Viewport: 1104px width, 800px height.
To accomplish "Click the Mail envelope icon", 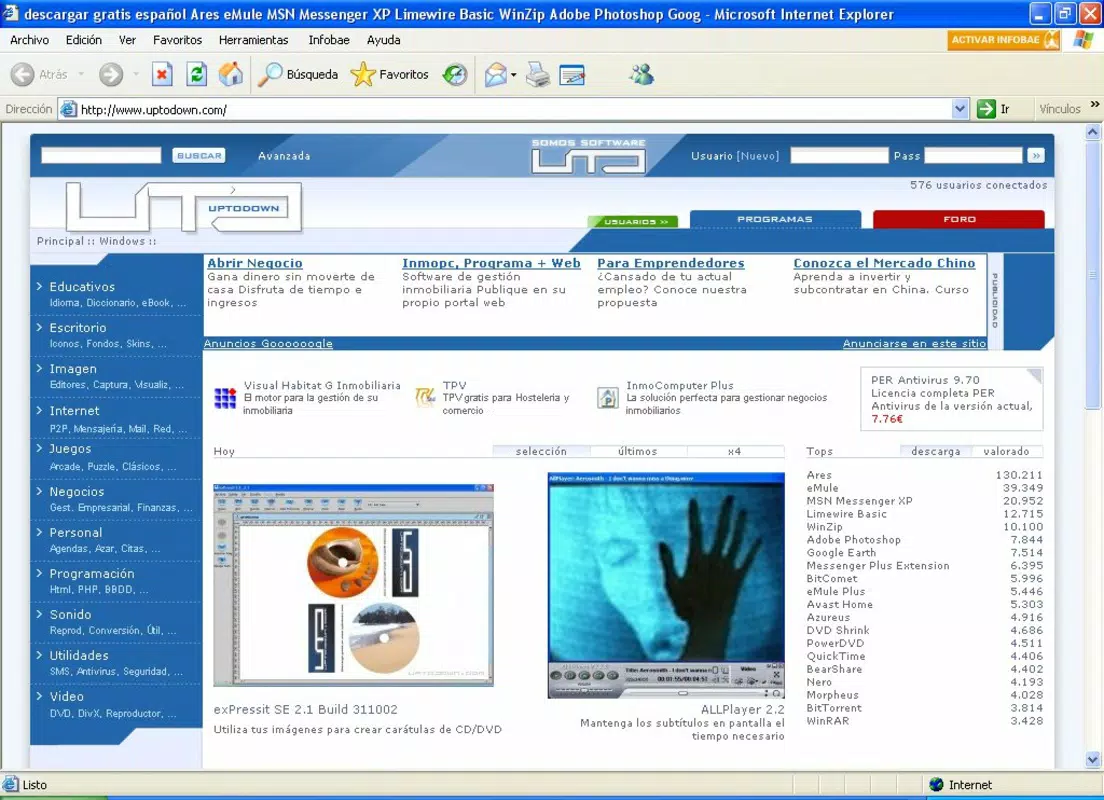I will (496, 74).
